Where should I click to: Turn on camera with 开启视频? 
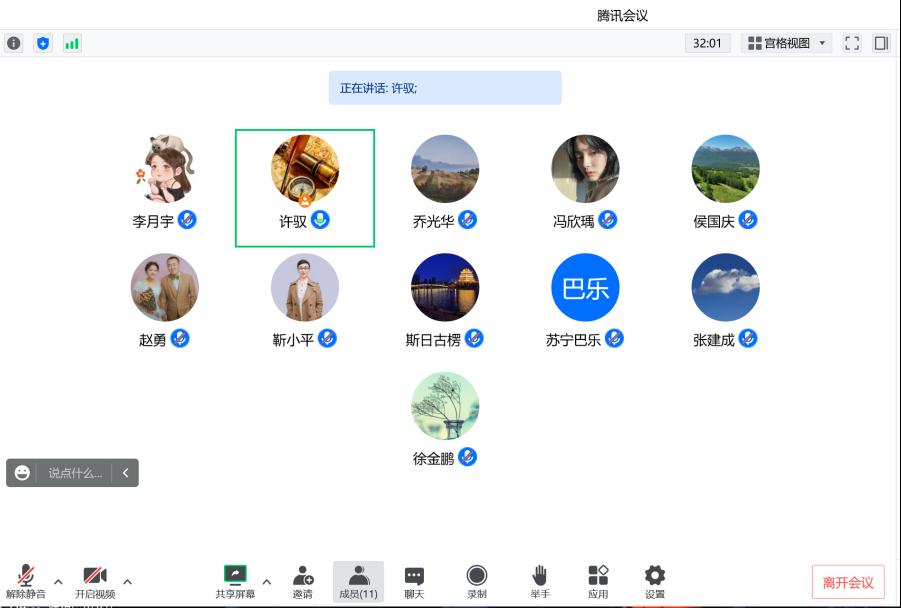click(95, 581)
